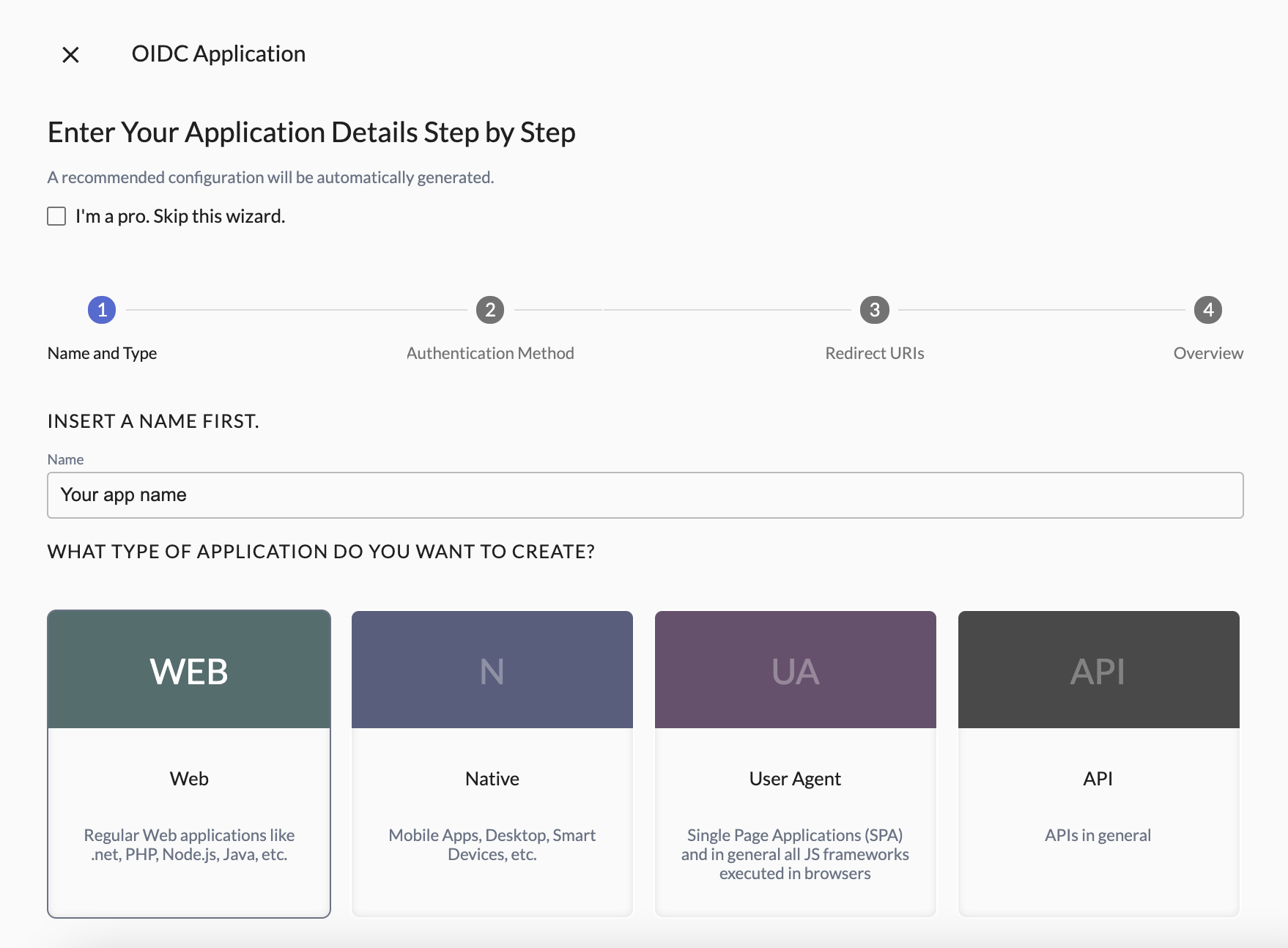Click the Name and Type label
The height and width of the screenshot is (948, 1288).
coord(102,353)
